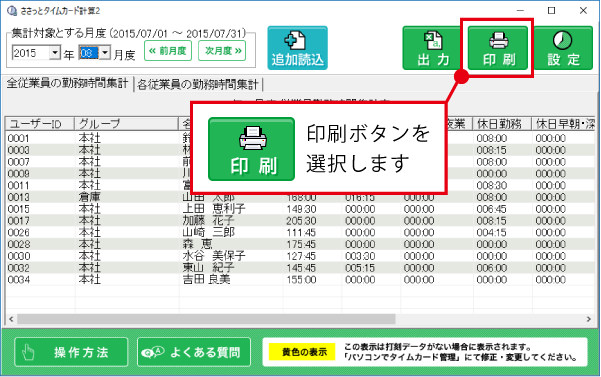Screen dimensions: 601x377
Task: Select user ID 0017 cell
Action: (x=18, y=221)
